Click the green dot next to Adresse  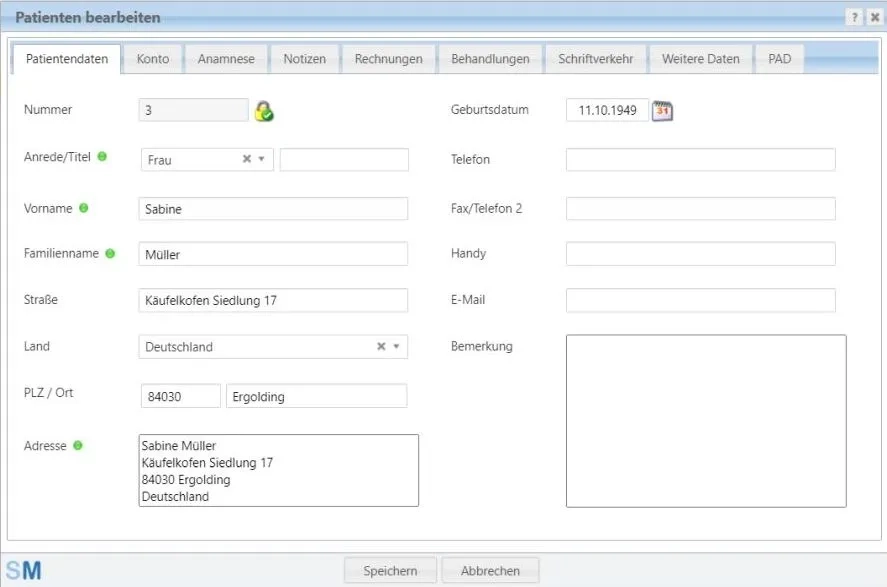point(78,446)
